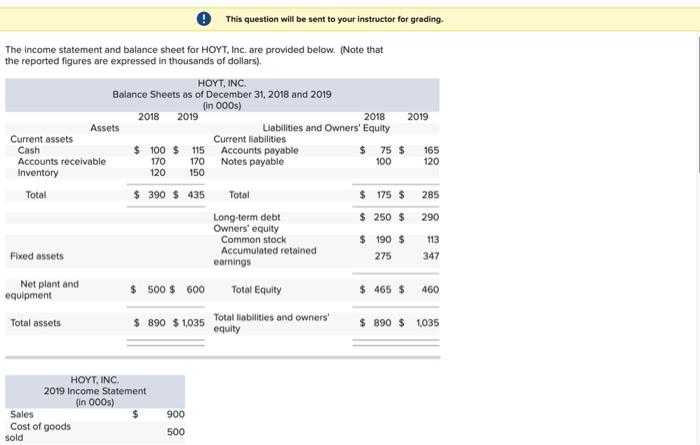Select the Sales value 900
The height and width of the screenshot is (445, 700).
coord(176,414)
